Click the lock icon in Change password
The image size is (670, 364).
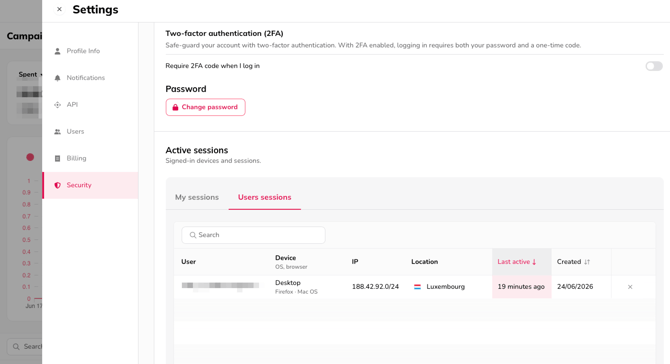click(175, 107)
